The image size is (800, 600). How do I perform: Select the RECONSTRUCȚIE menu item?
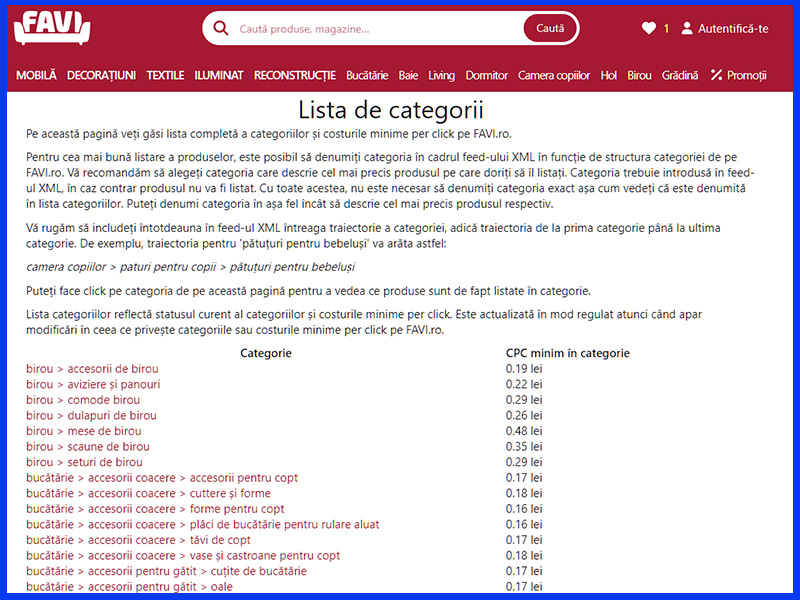pyautogui.click(x=295, y=75)
